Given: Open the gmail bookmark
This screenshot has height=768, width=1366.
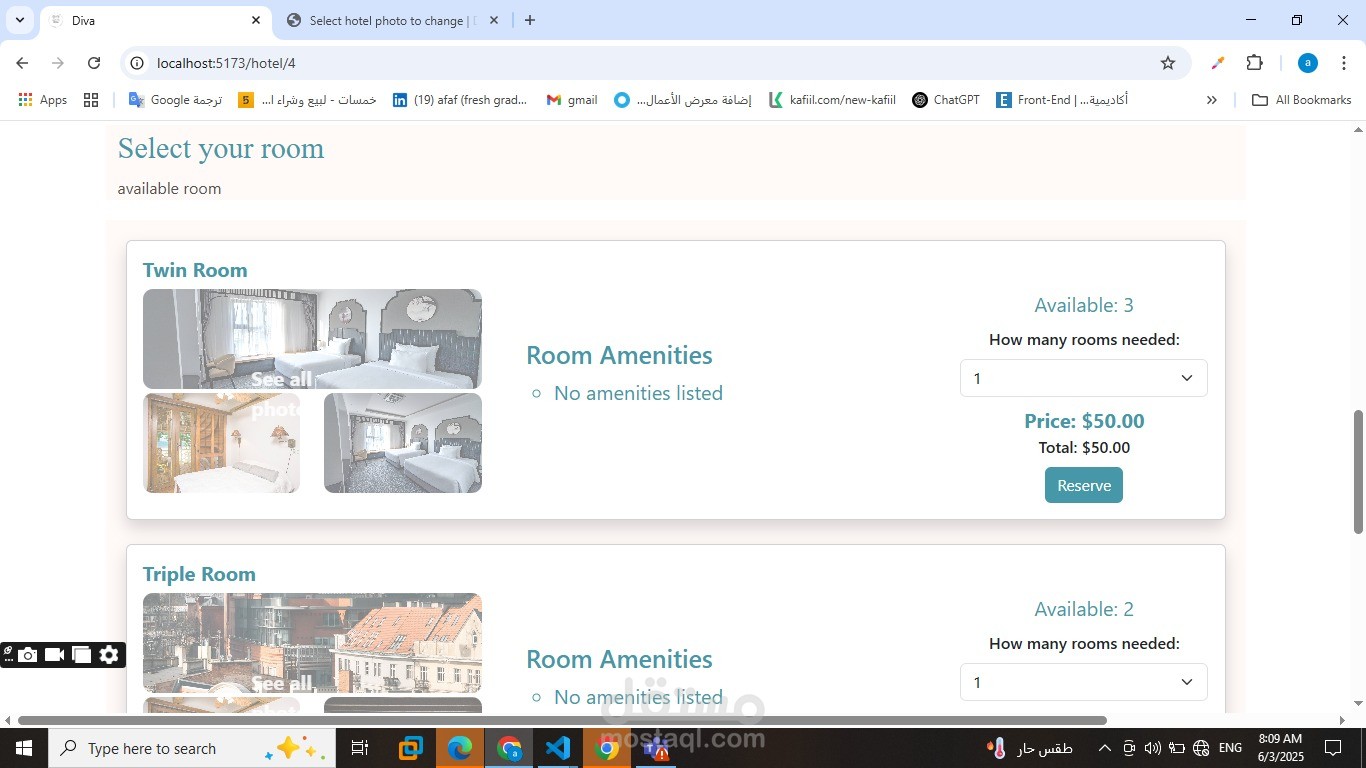Looking at the screenshot, I should coord(572,100).
